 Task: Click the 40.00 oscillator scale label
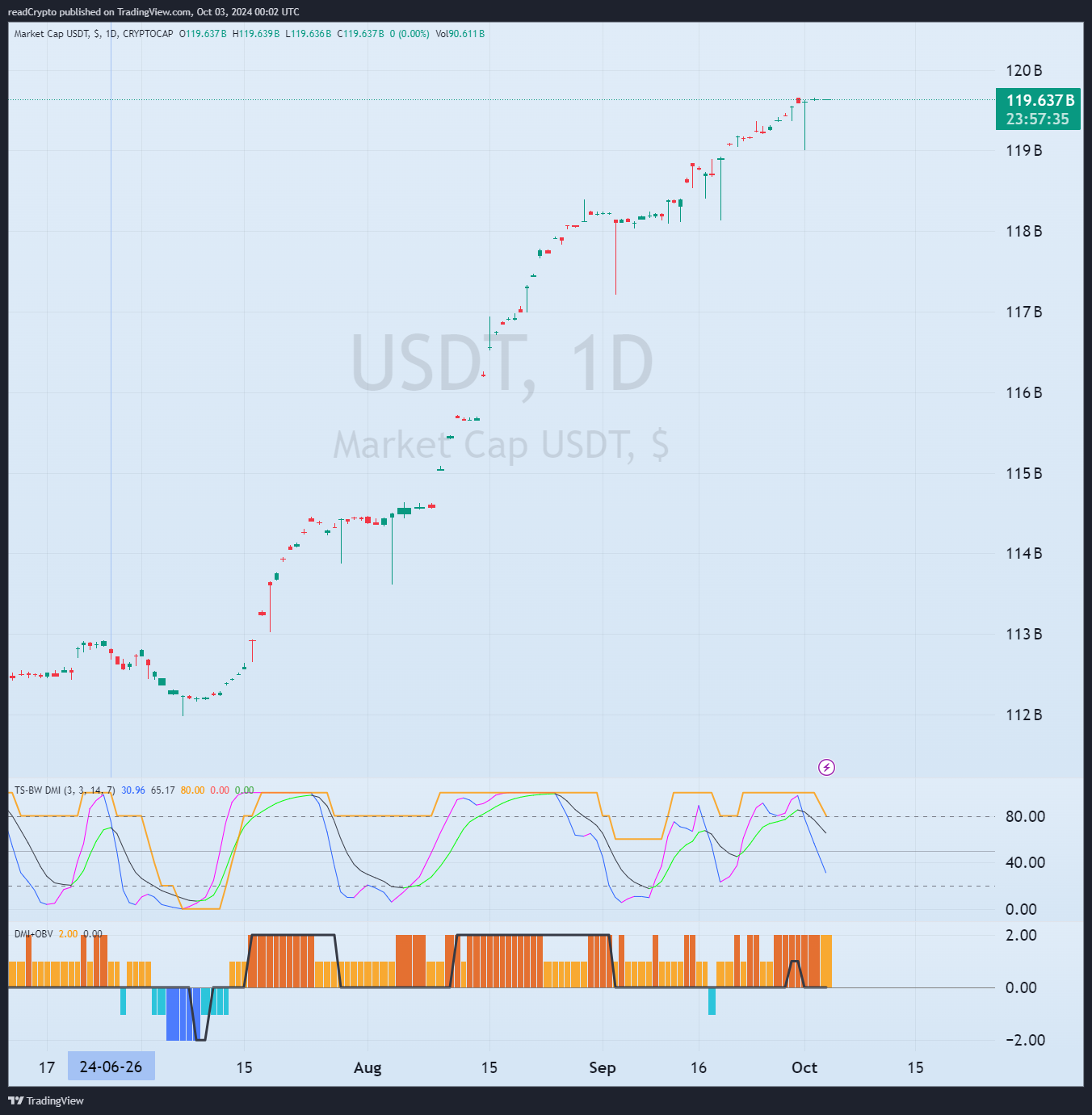tap(1025, 862)
